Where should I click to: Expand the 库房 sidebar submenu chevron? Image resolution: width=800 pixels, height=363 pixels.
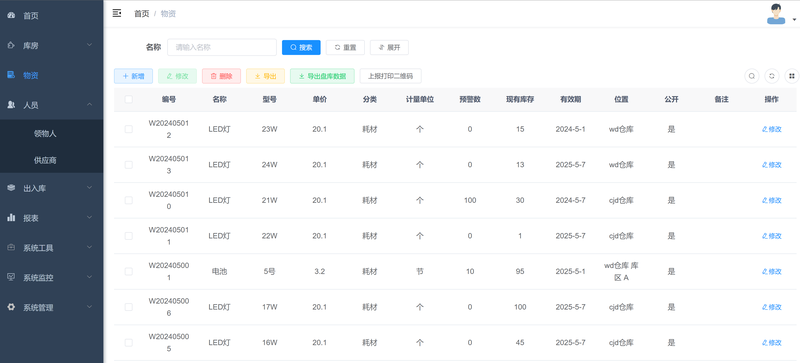[89, 45]
